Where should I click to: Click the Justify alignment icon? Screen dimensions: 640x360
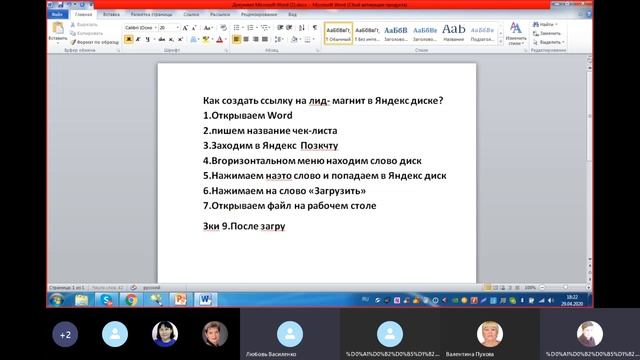click(x=265, y=40)
